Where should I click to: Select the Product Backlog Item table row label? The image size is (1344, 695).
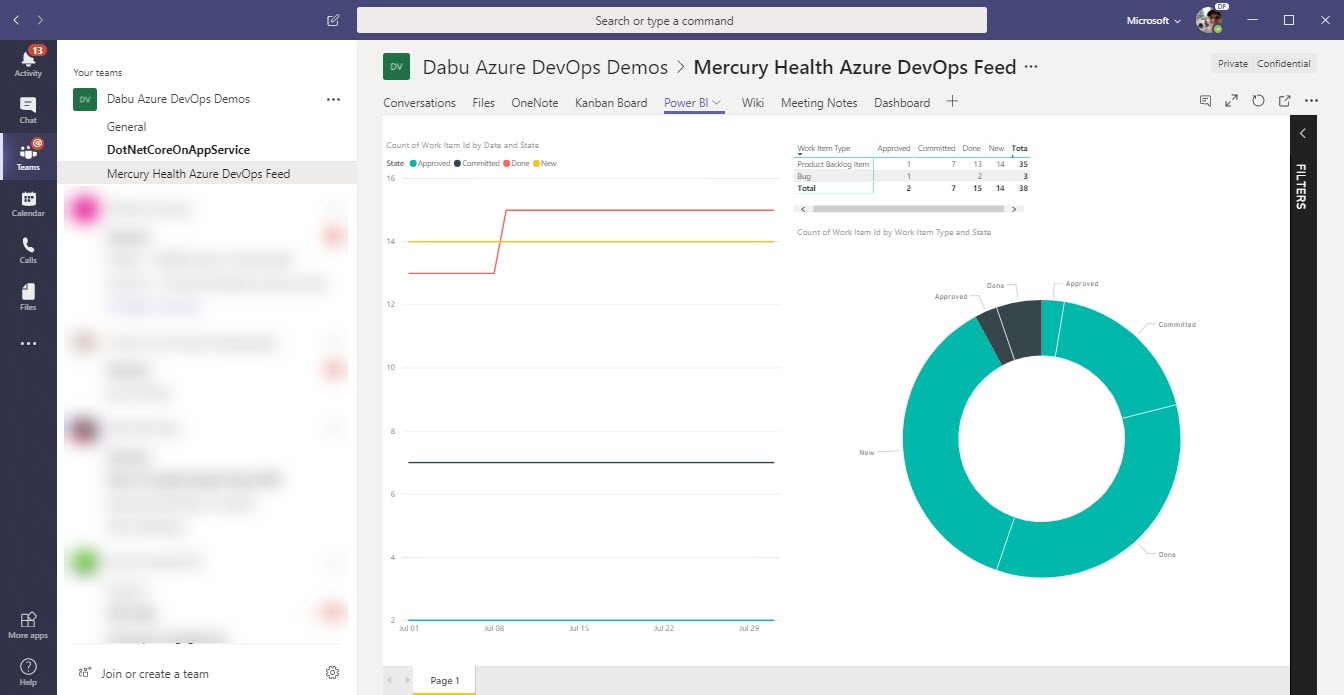833,164
